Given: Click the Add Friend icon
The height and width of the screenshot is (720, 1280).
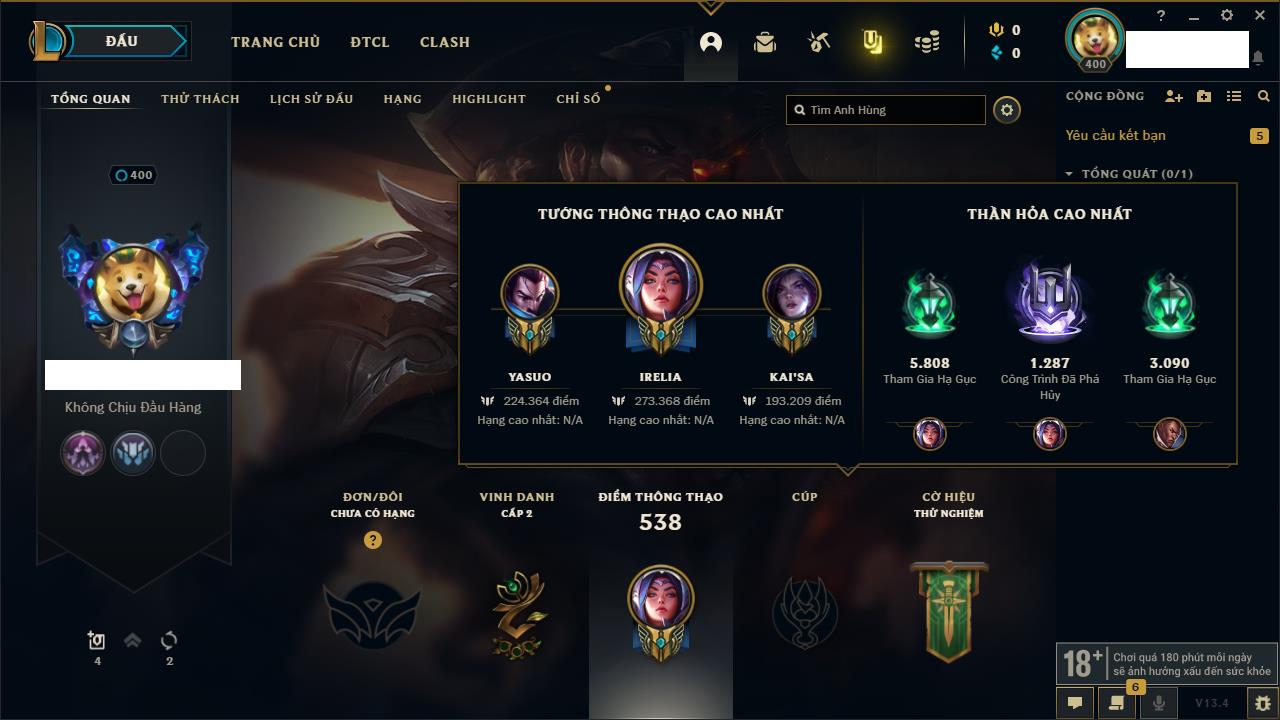Looking at the screenshot, I should tap(1174, 96).
